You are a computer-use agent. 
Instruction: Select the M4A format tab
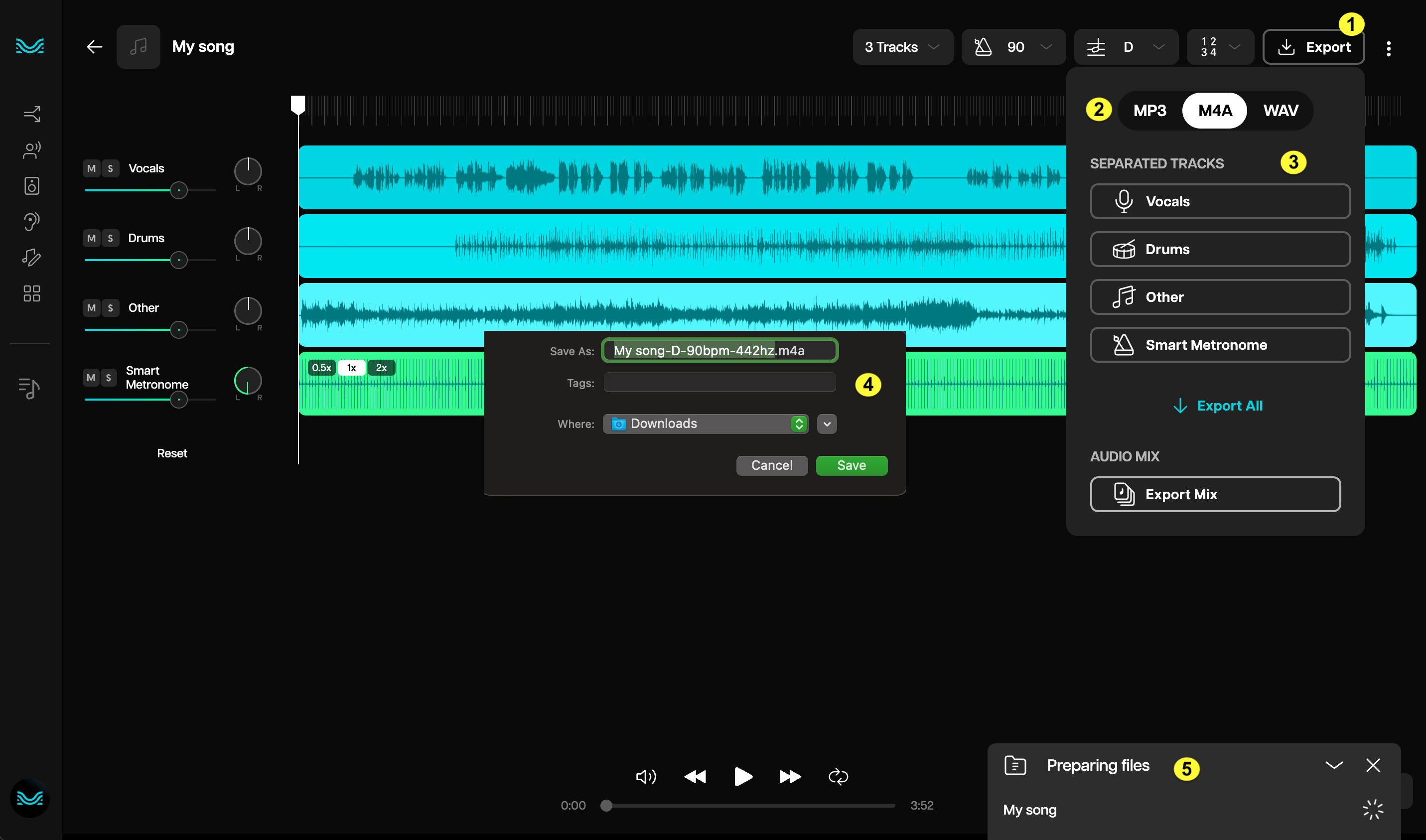coord(1214,111)
